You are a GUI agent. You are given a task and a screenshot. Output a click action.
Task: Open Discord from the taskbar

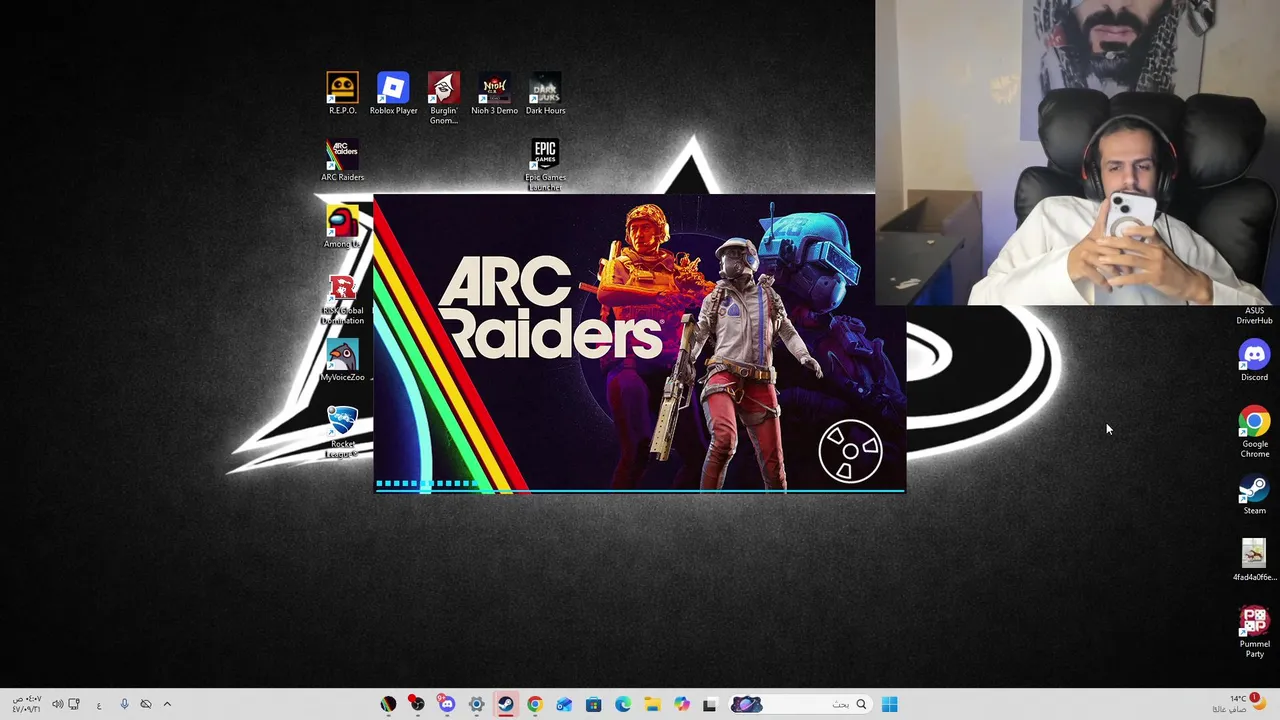coord(447,704)
